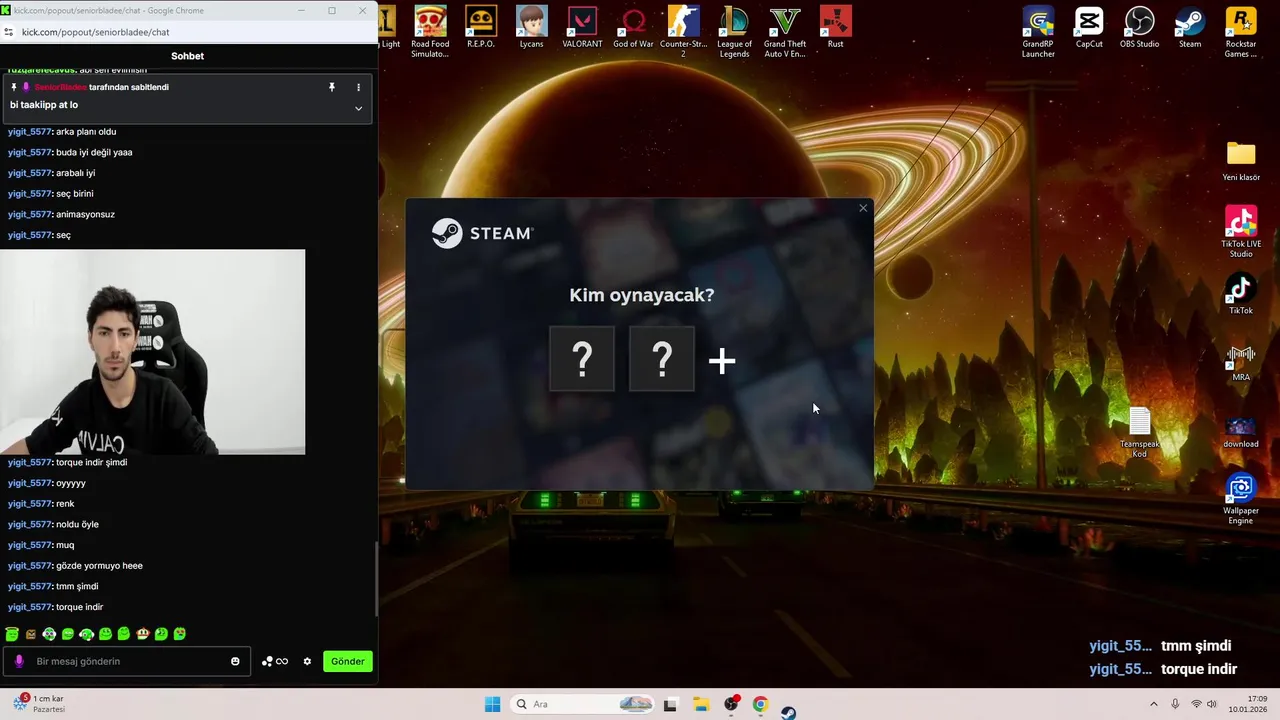Open the Rust game shortcut
Image resolution: width=1280 pixels, height=720 pixels.
tap(835, 28)
